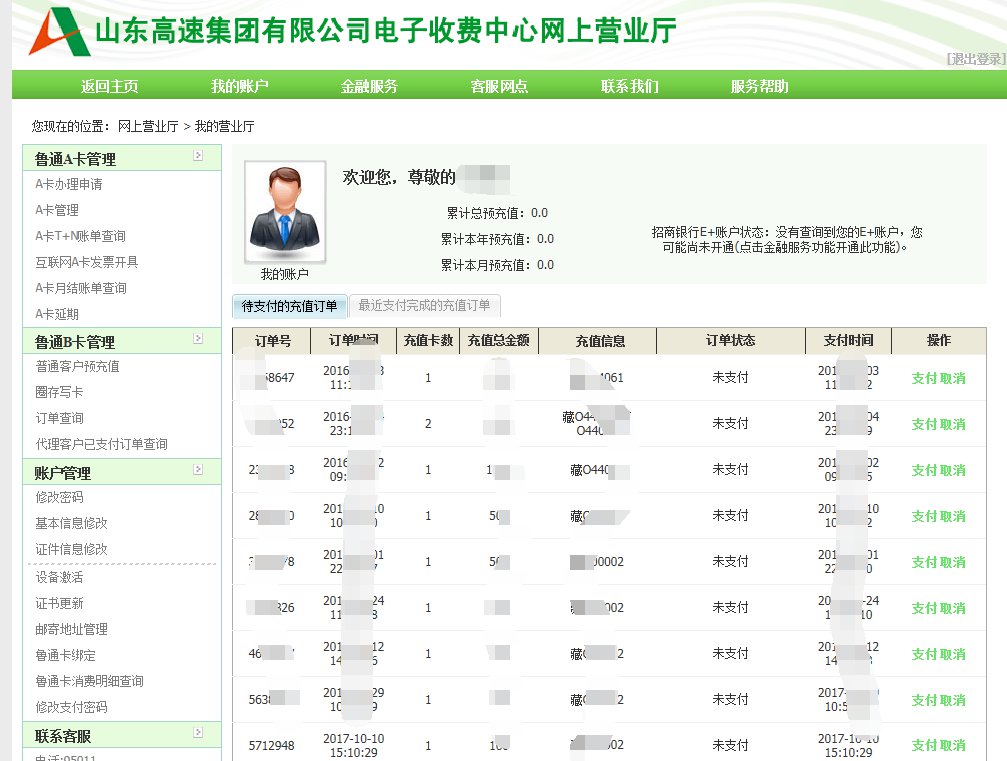
Task: Open the 服务帮助 menu item
Action: (x=759, y=86)
